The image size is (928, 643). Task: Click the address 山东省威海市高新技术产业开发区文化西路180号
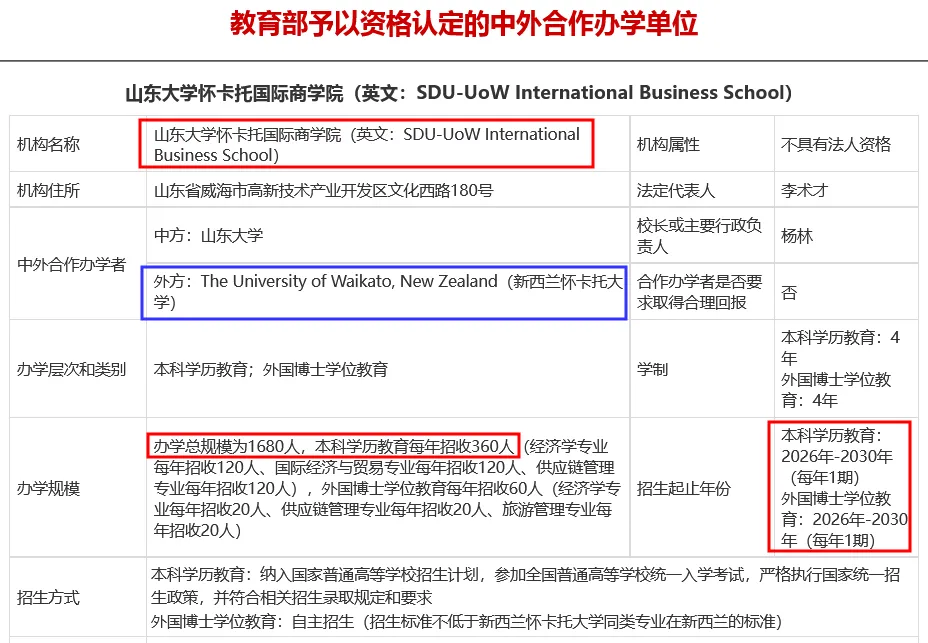pos(323,191)
